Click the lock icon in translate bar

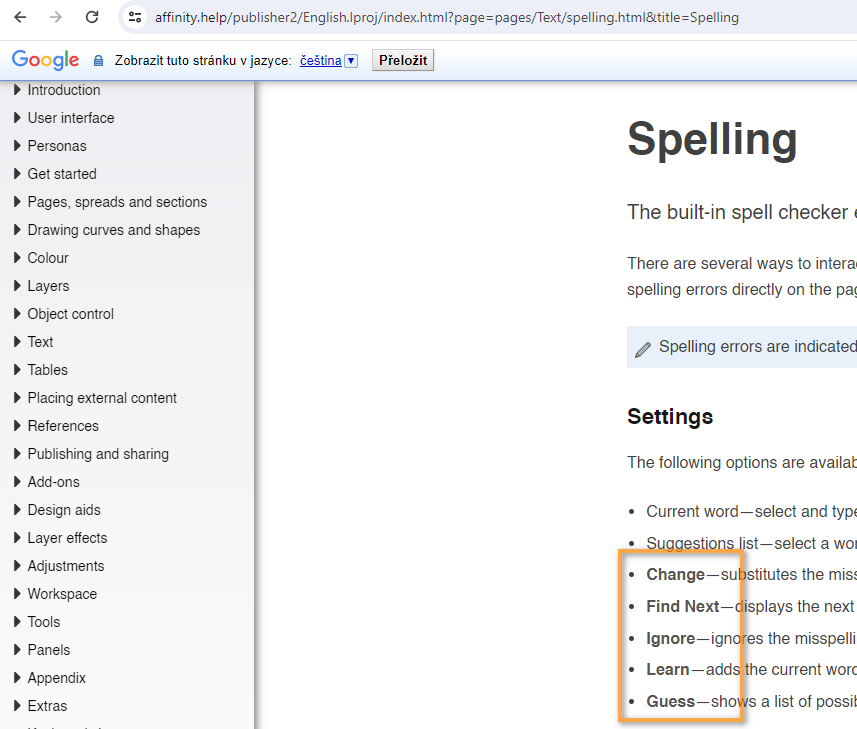[98, 61]
